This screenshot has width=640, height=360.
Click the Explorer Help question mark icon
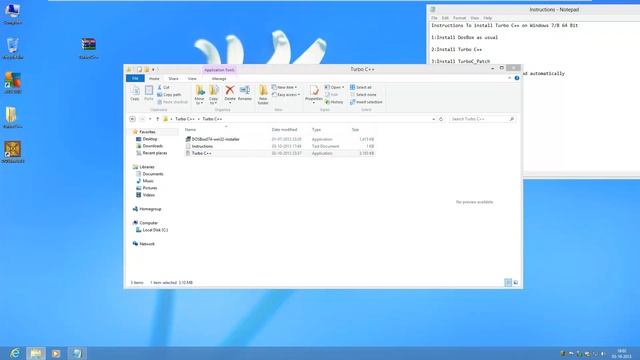click(x=517, y=78)
